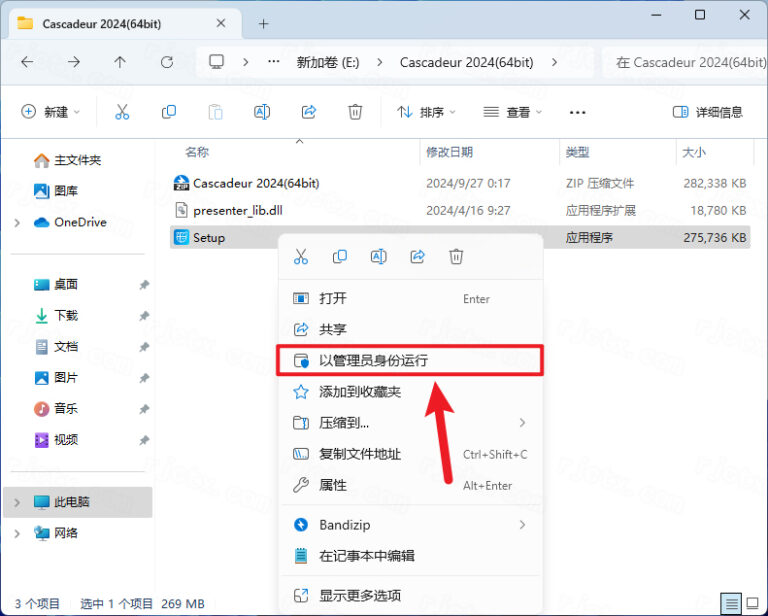Click the rename icon in the context menu

379,257
